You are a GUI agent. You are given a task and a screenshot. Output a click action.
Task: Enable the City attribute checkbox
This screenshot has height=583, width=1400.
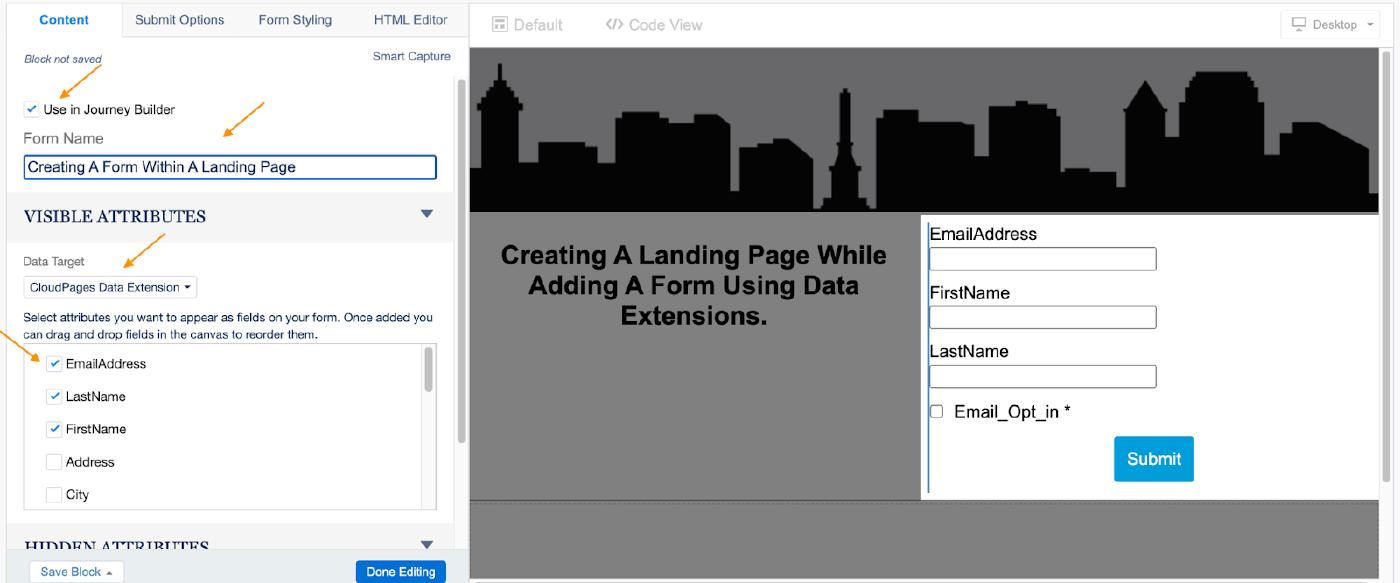point(54,495)
